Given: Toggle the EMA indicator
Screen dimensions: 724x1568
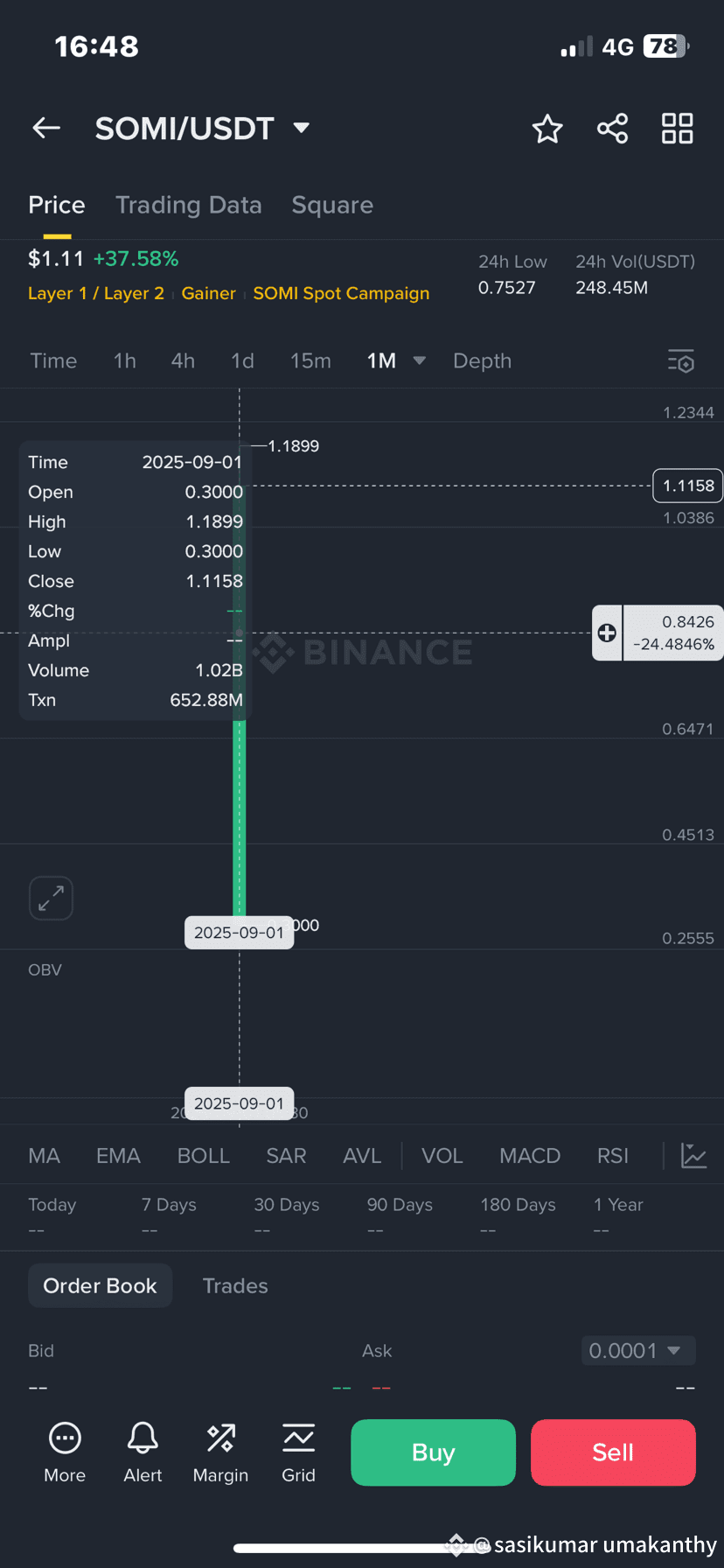Looking at the screenshot, I should coord(118,1156).
